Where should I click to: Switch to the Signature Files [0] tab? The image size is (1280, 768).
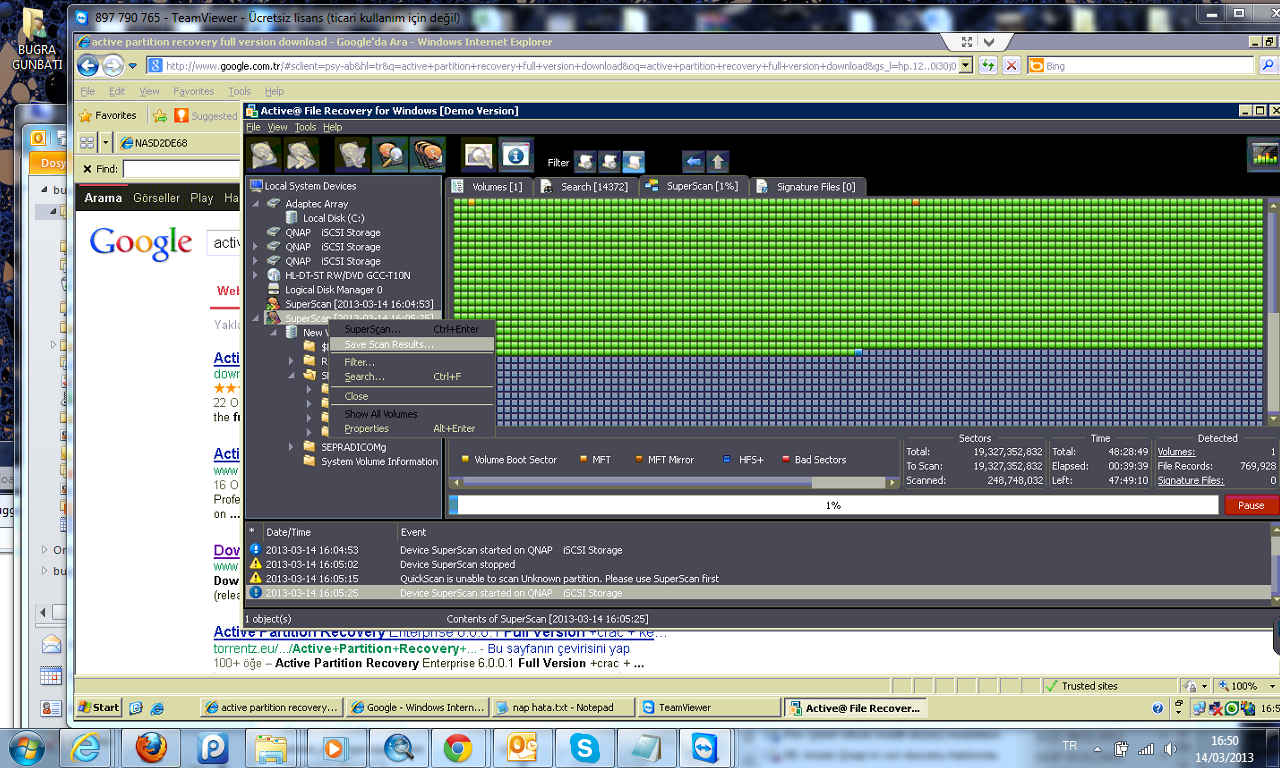tap(806, 186)
